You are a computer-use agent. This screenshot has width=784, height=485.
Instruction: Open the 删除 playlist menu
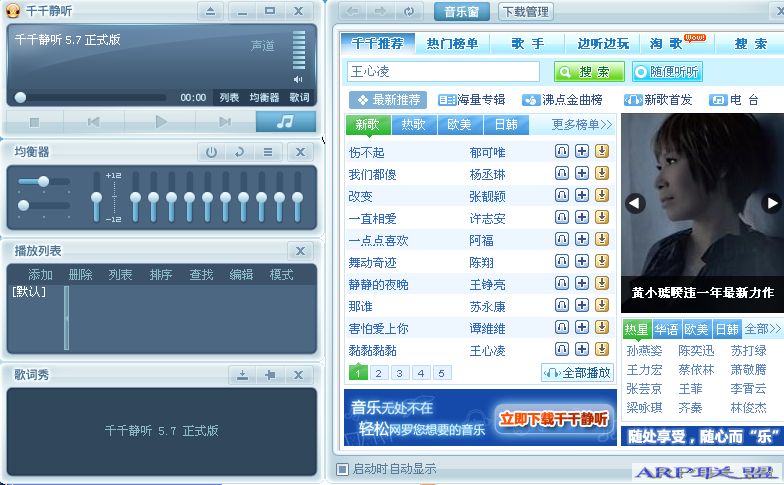point(80,274)
